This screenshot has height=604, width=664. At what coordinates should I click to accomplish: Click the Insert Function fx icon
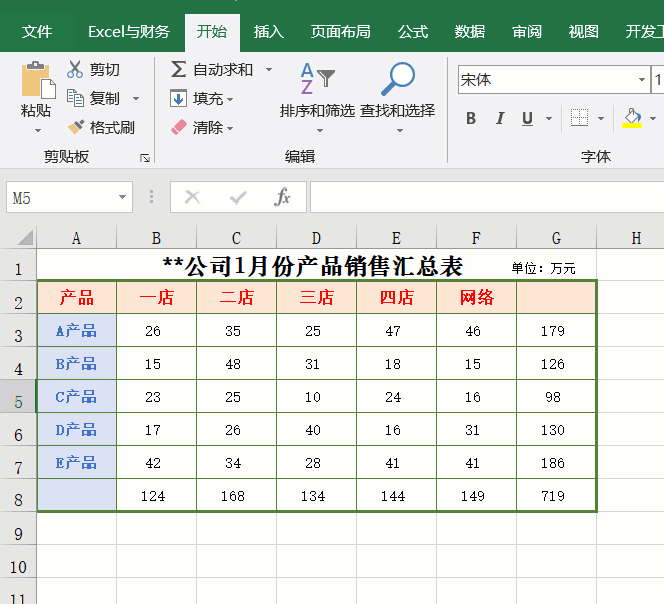(x=283, y=198)
